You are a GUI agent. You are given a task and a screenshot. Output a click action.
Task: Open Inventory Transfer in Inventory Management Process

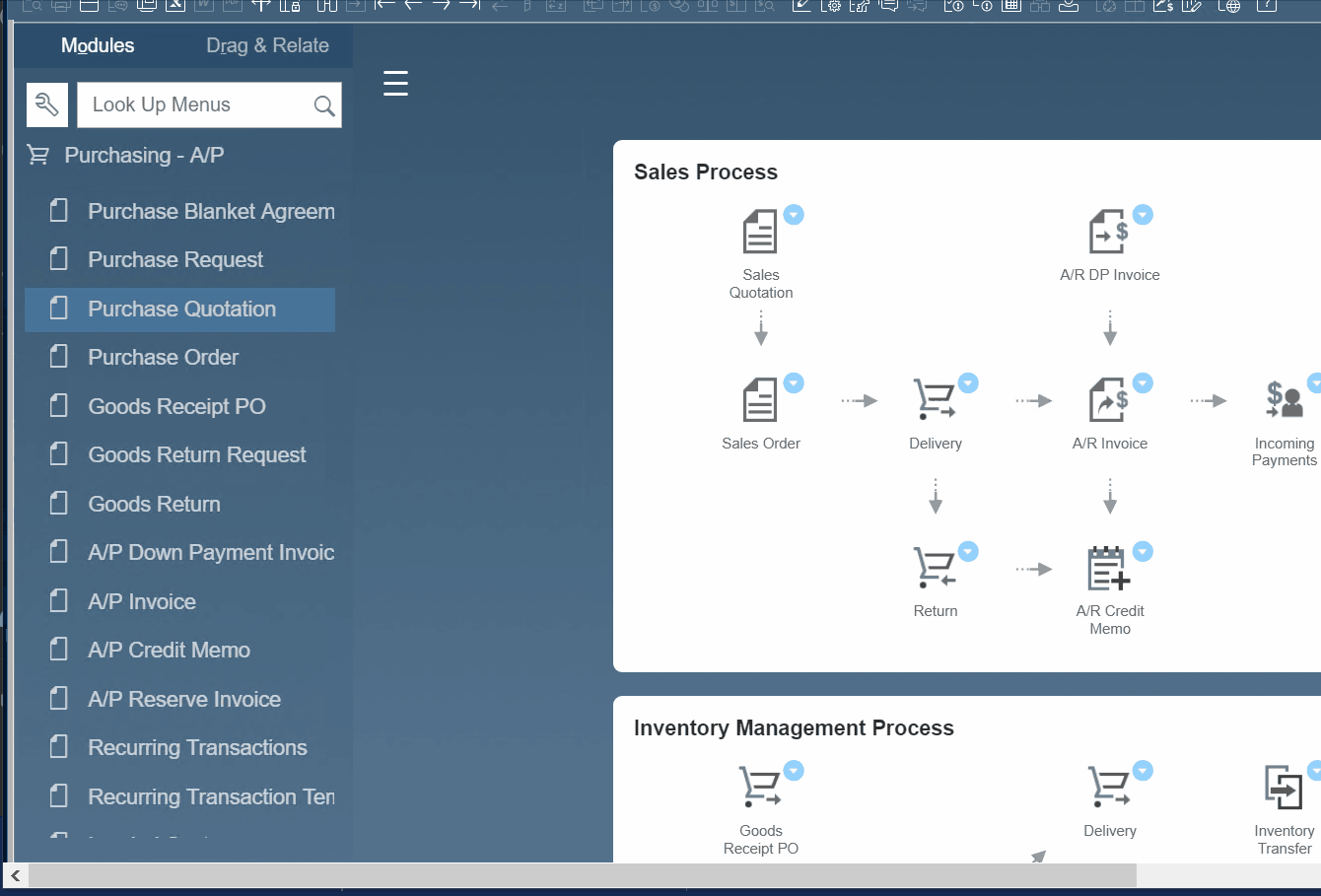pyautogui.click(x=1285, y=787)
